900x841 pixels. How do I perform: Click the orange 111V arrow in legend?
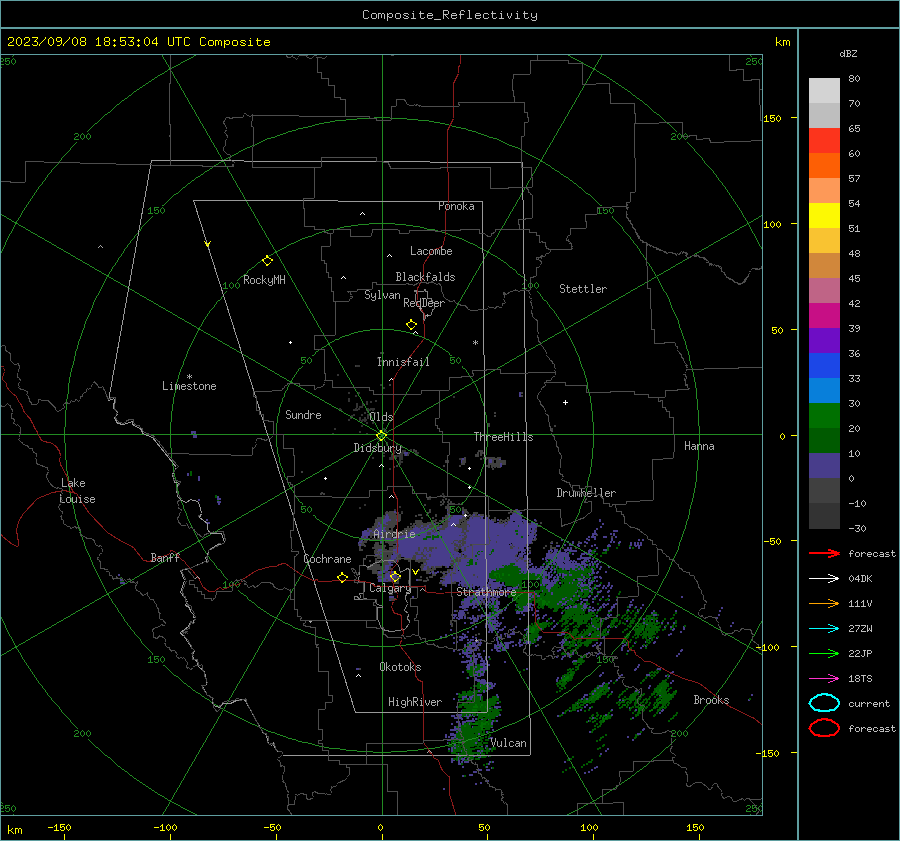pos(824,603)
